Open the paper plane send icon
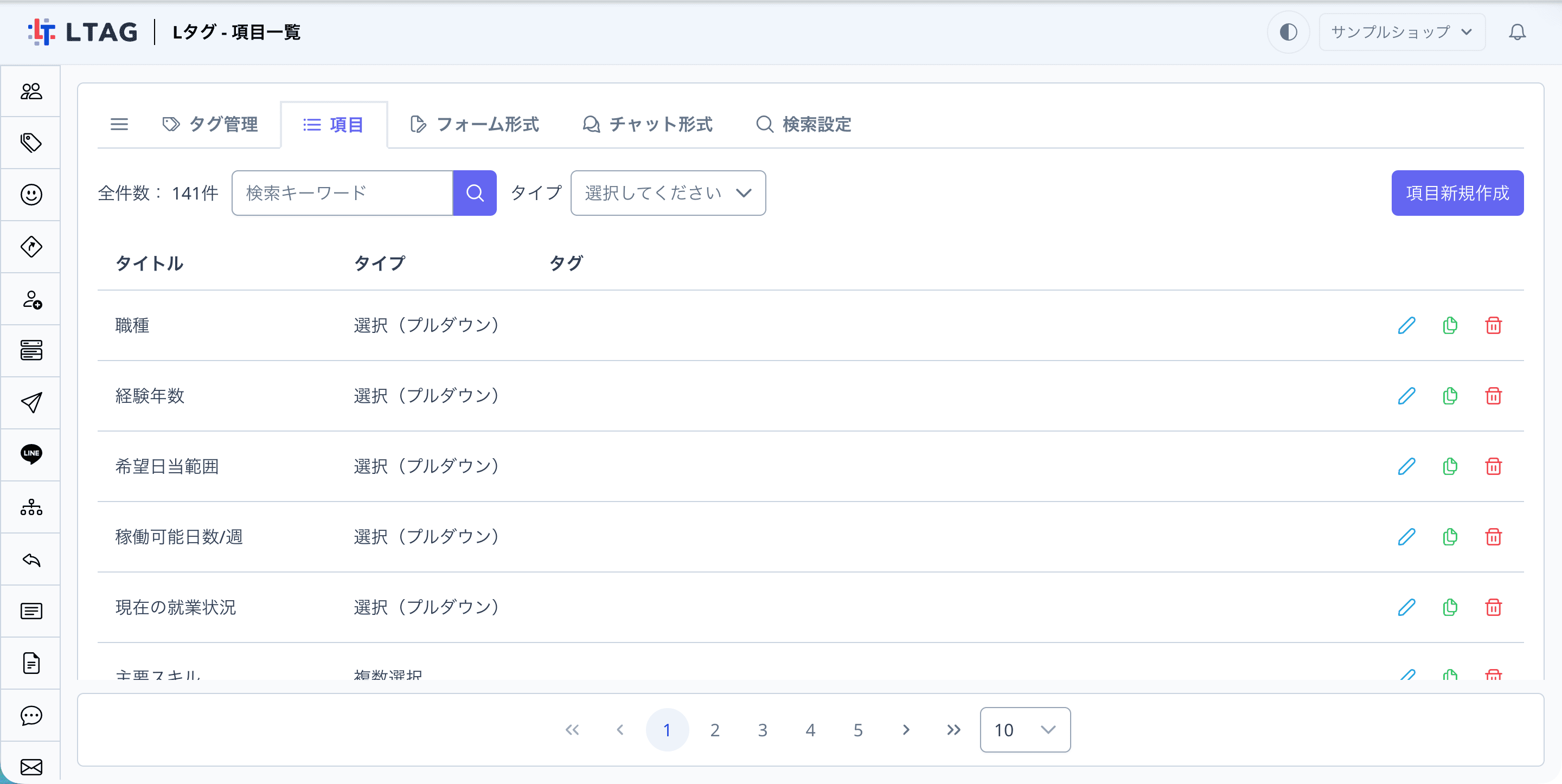Screen dimensions: 1562x784 click(31, 403)
